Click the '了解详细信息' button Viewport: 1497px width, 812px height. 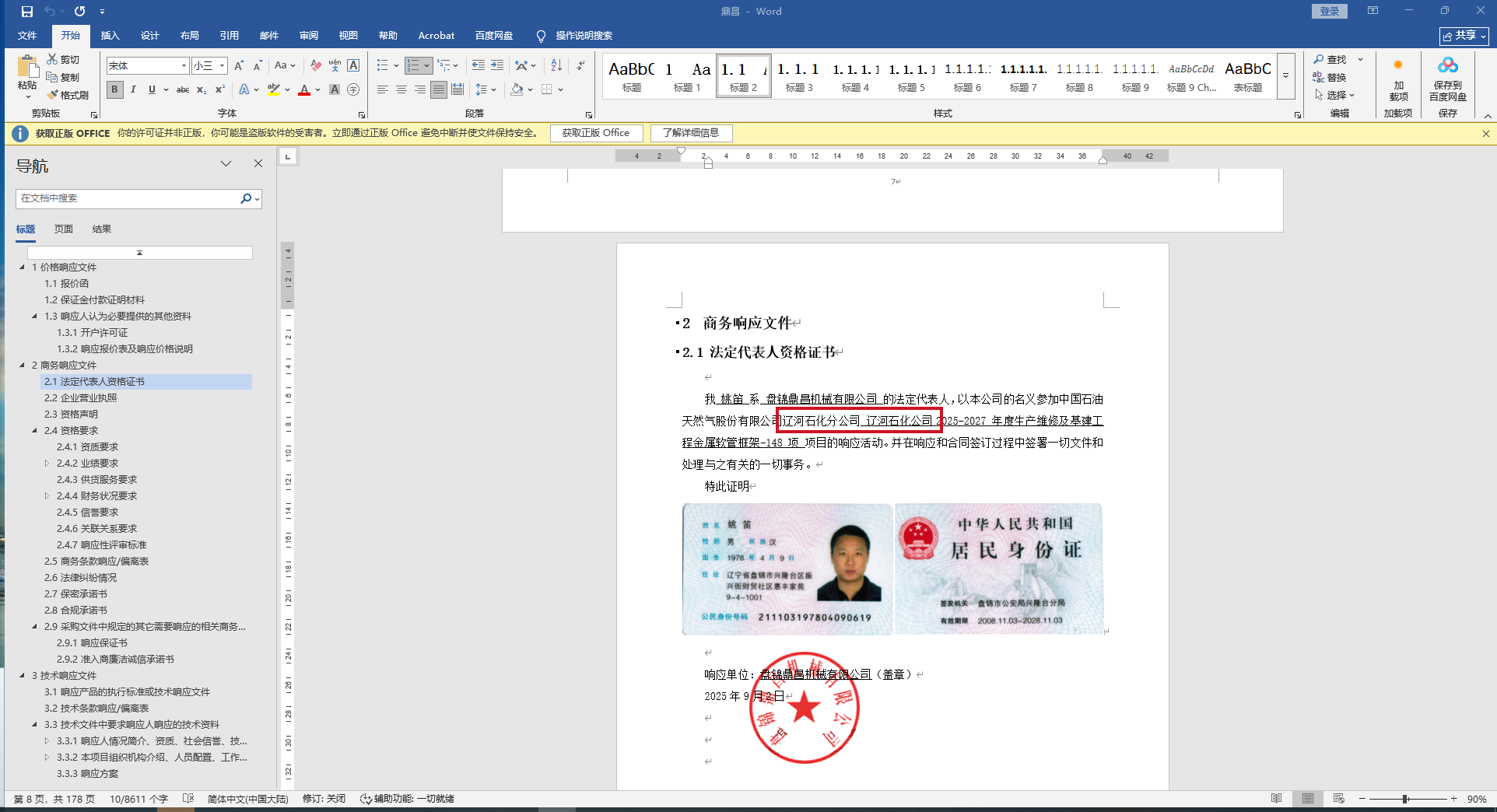[691, 133]
